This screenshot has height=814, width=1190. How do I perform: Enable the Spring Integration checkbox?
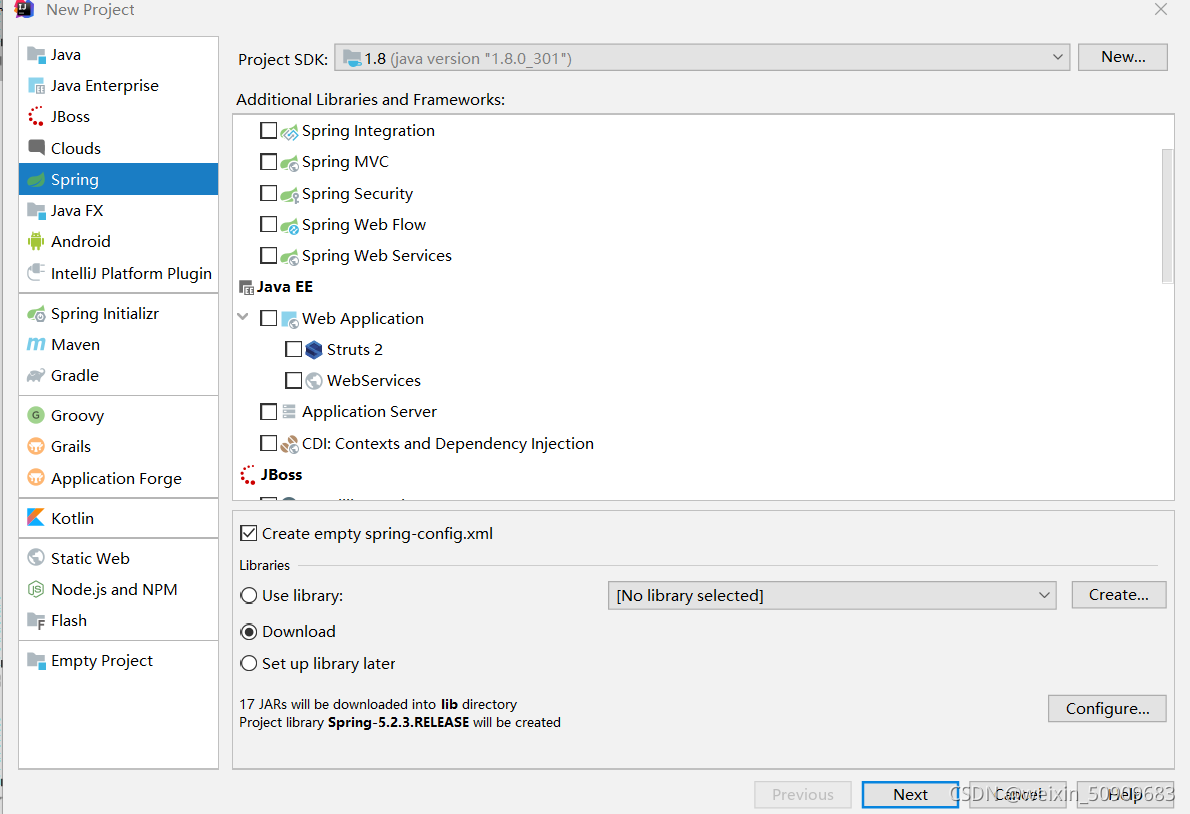269,130
